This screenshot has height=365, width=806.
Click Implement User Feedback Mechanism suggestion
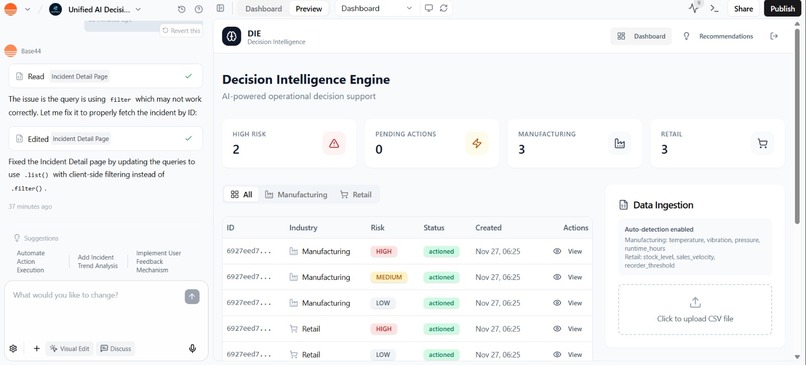pyautogui.click(x=158, y=262)
